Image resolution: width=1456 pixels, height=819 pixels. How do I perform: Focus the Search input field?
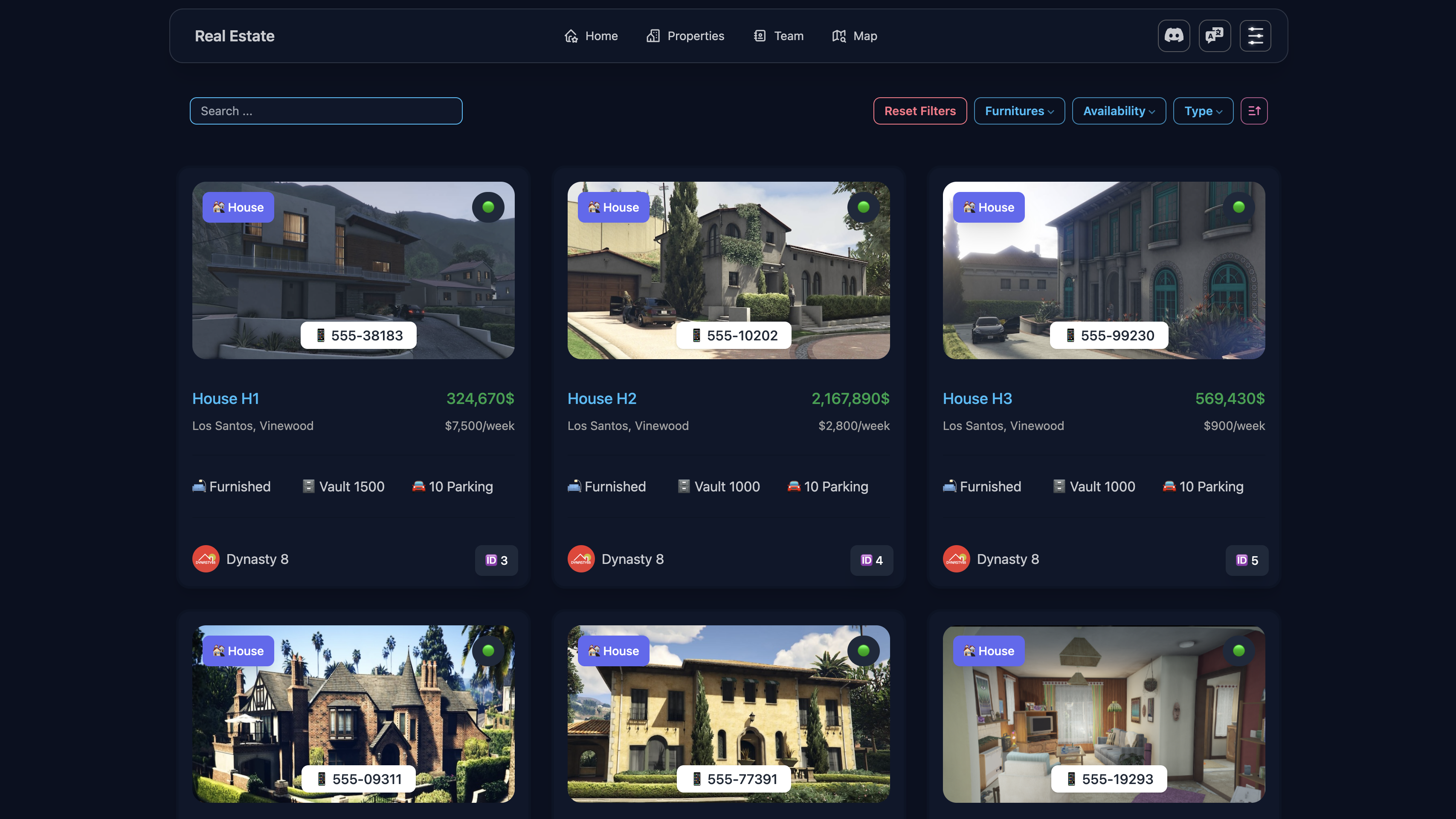[x=325, y=111]
